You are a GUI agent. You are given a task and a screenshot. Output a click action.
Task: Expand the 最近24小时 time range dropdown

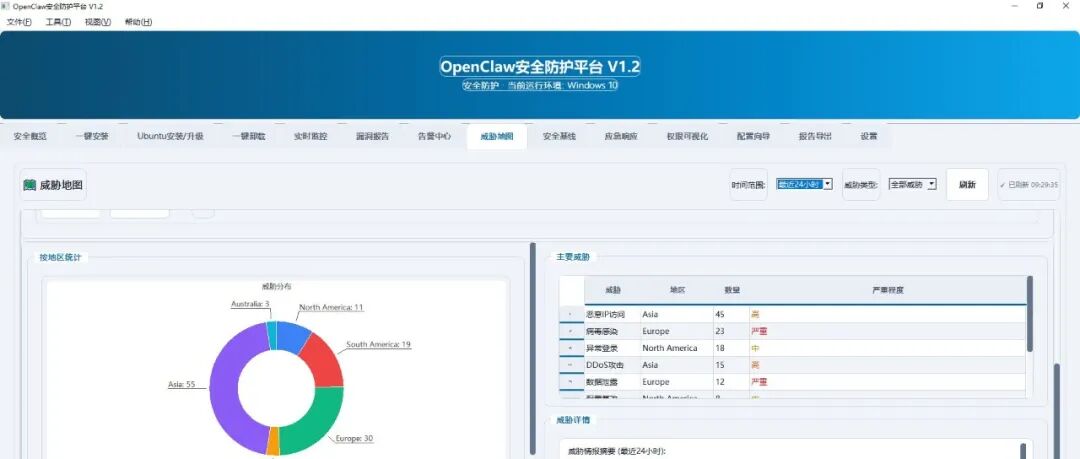[x=804, y=184]
